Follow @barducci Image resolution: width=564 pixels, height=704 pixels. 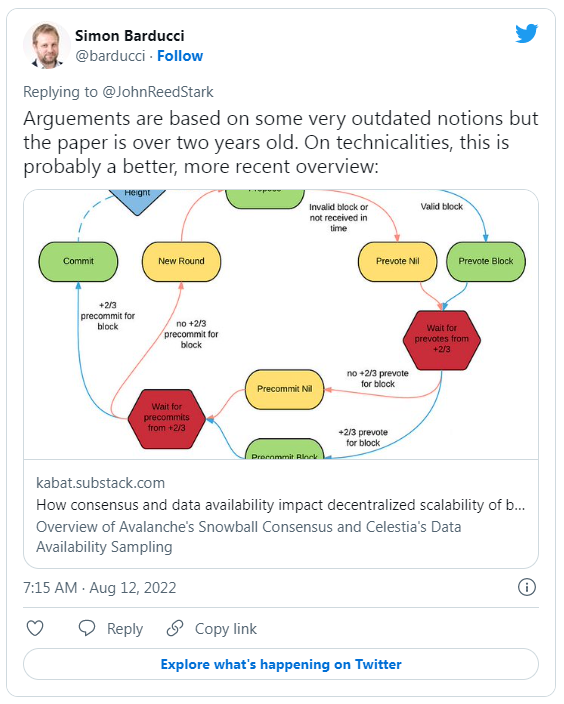(x=180, y=56)
